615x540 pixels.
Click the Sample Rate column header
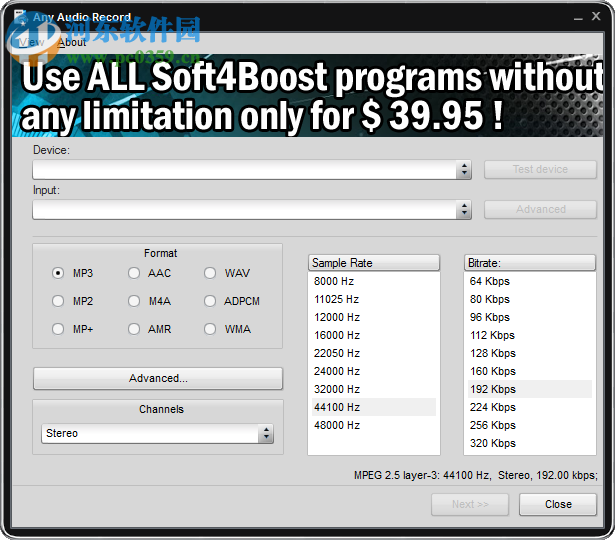[374, 263]
